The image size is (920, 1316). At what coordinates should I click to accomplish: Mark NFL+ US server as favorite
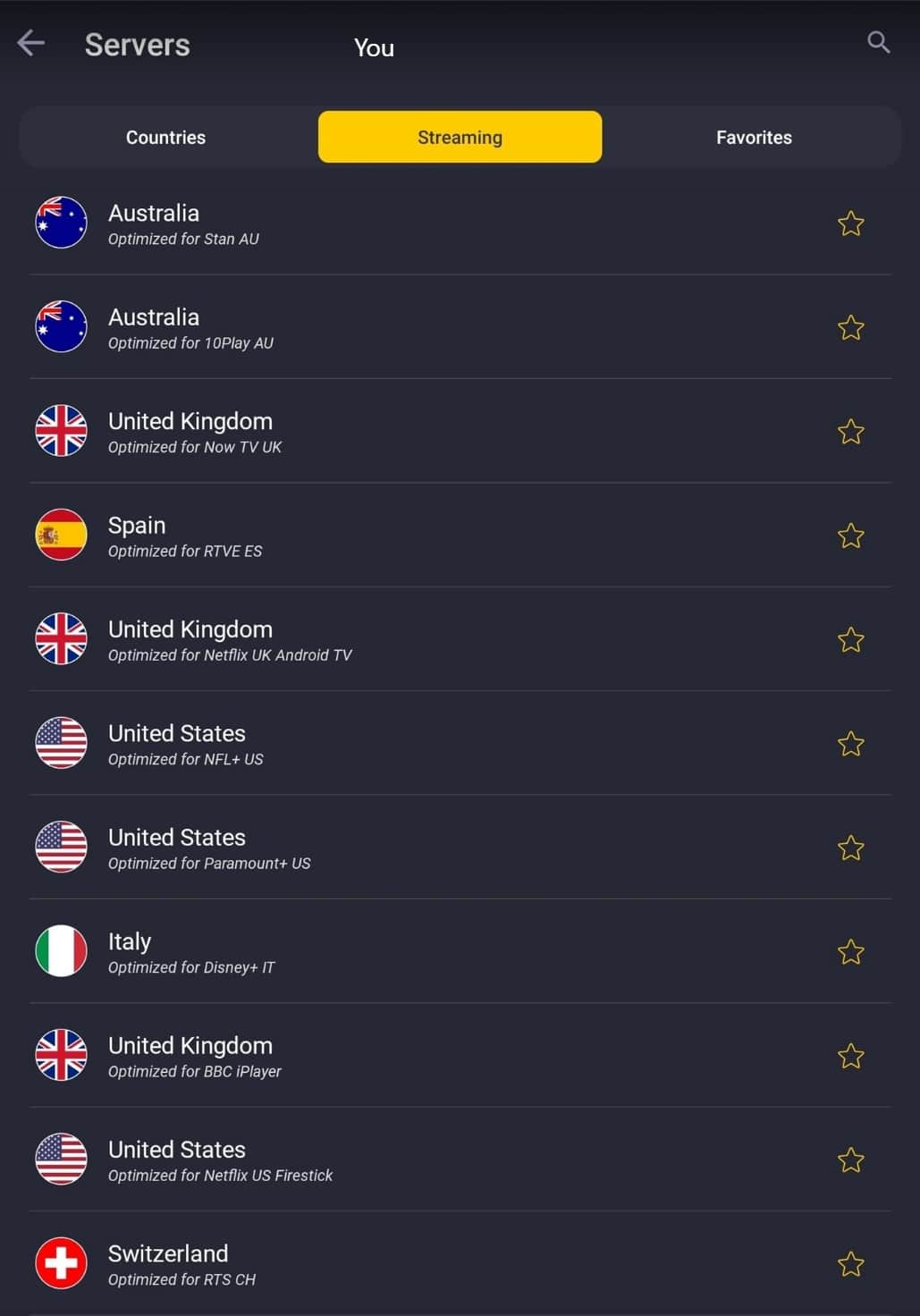pyautogui.click(x=850, y=744)
